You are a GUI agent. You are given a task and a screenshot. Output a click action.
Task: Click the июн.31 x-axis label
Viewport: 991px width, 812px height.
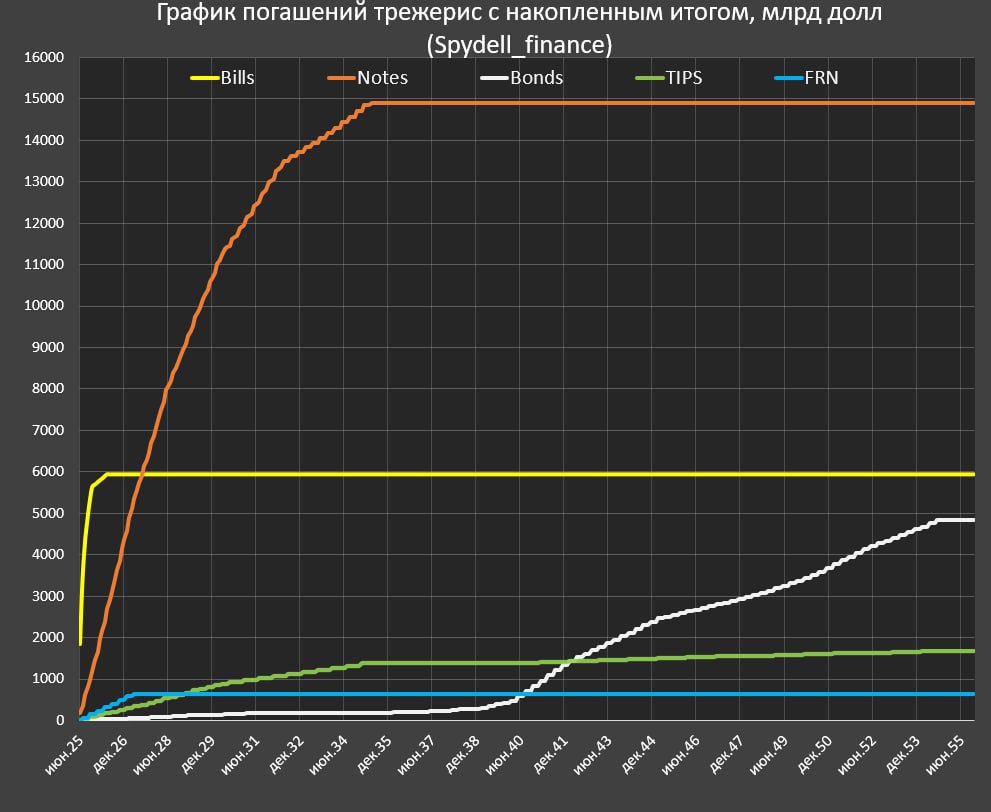(241, 754)
